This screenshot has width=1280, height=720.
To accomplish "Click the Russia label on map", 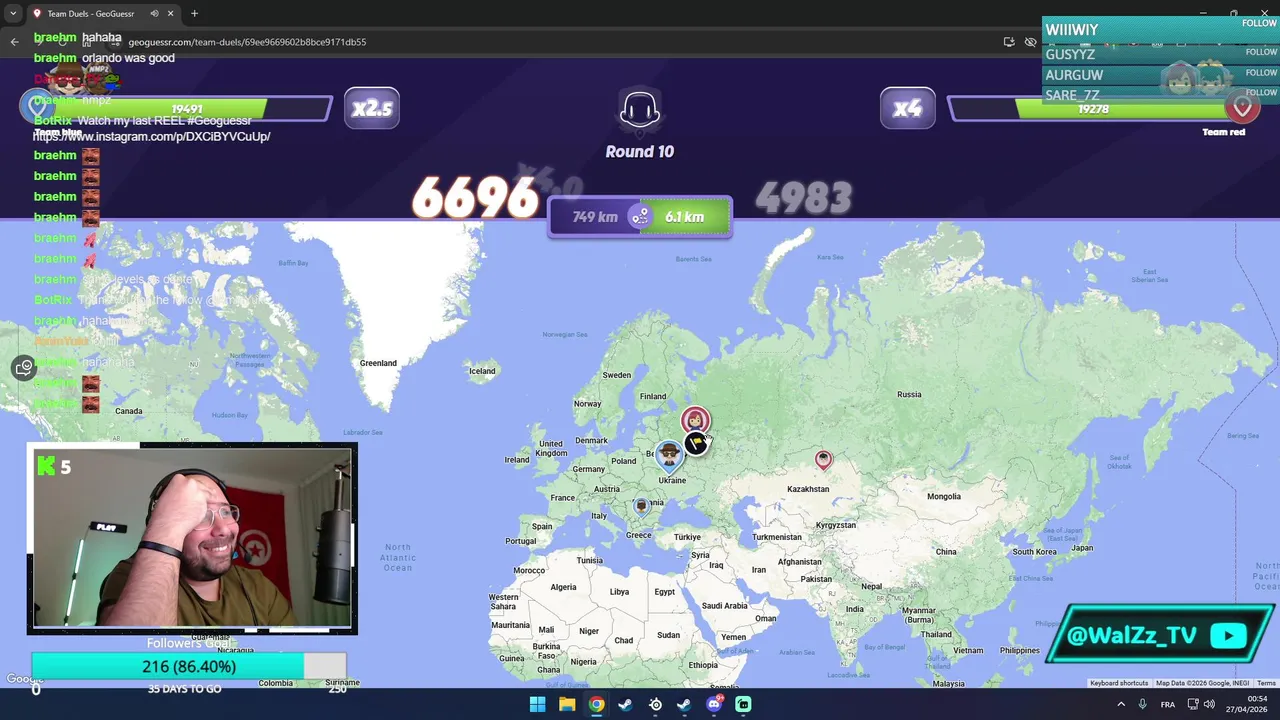I will click(x=909, y=395).
